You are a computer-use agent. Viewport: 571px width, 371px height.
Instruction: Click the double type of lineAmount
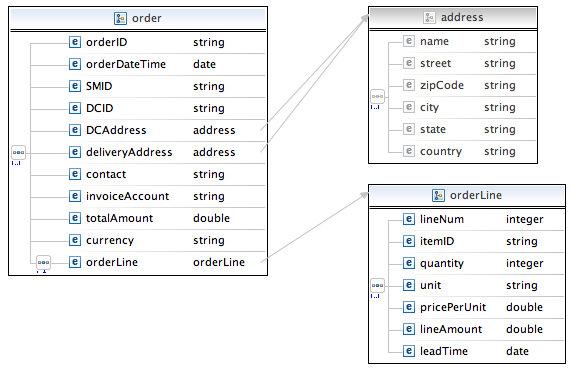click(524, 329)
